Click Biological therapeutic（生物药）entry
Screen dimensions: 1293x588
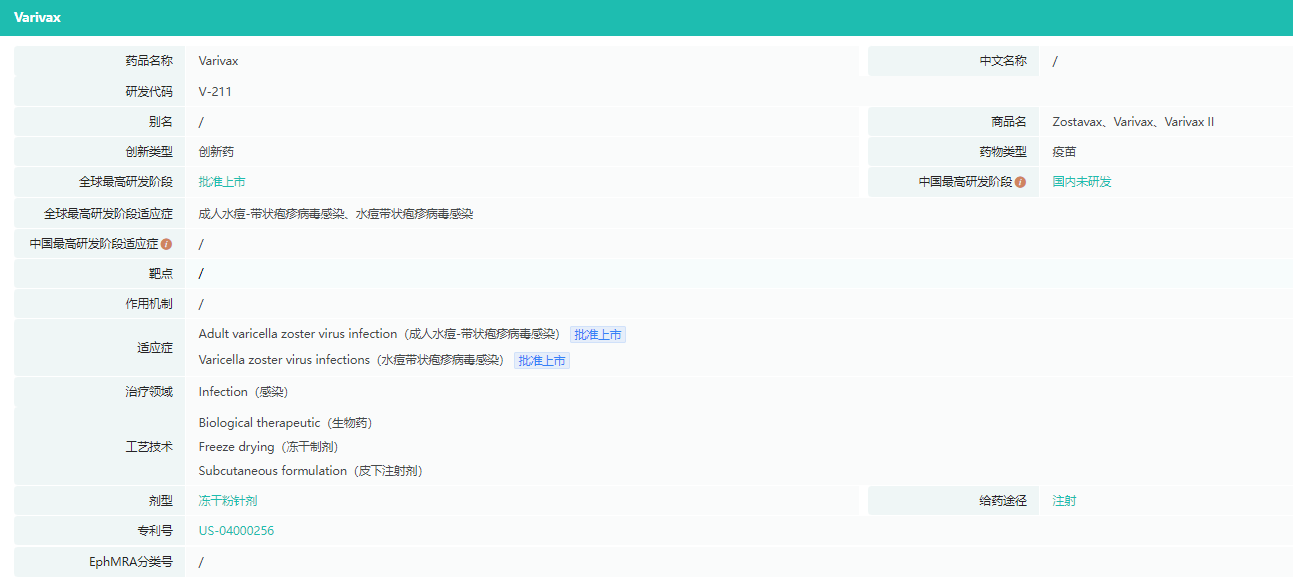point(285,423)
